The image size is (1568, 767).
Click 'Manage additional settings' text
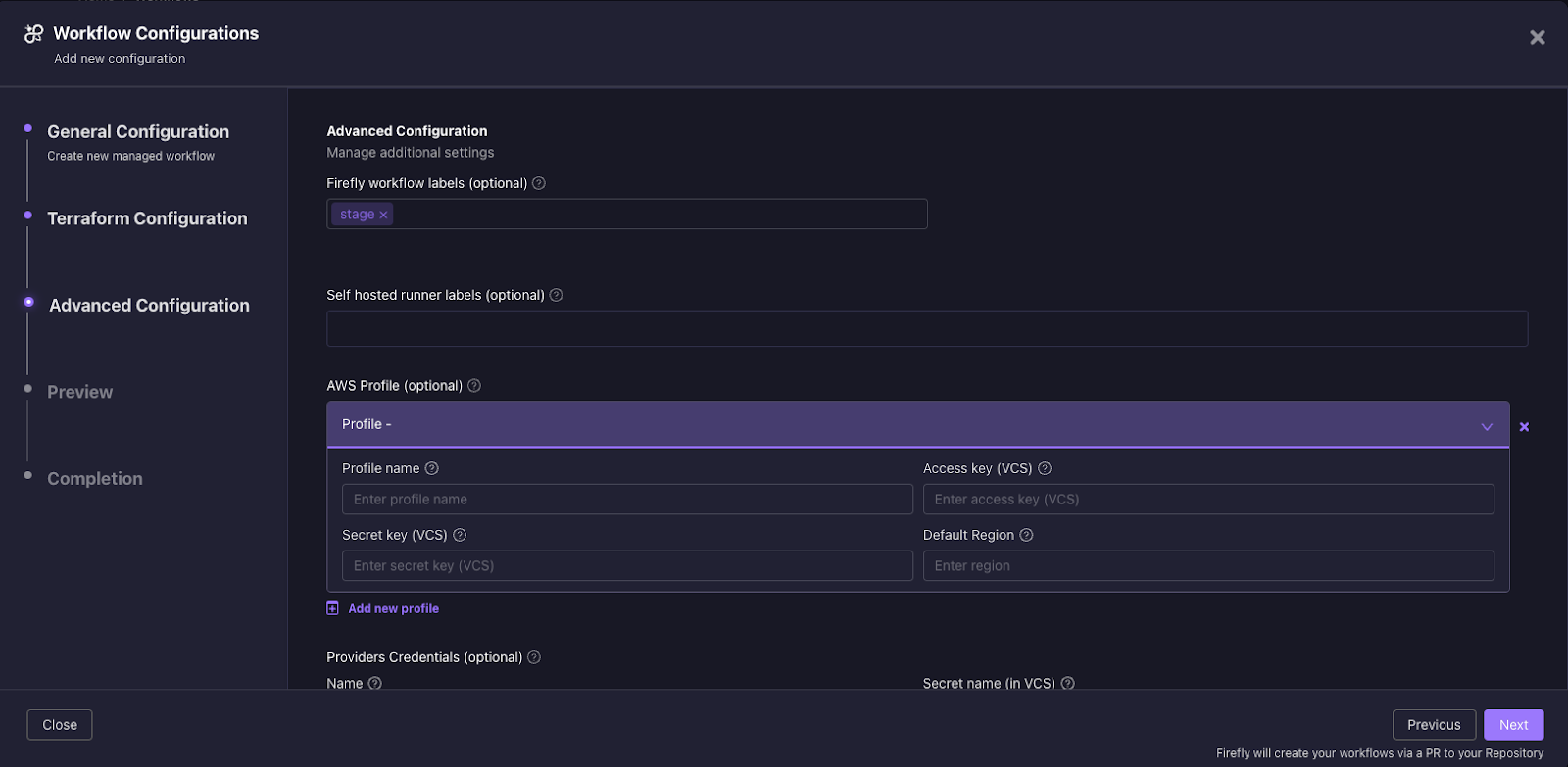coord(411,153)
